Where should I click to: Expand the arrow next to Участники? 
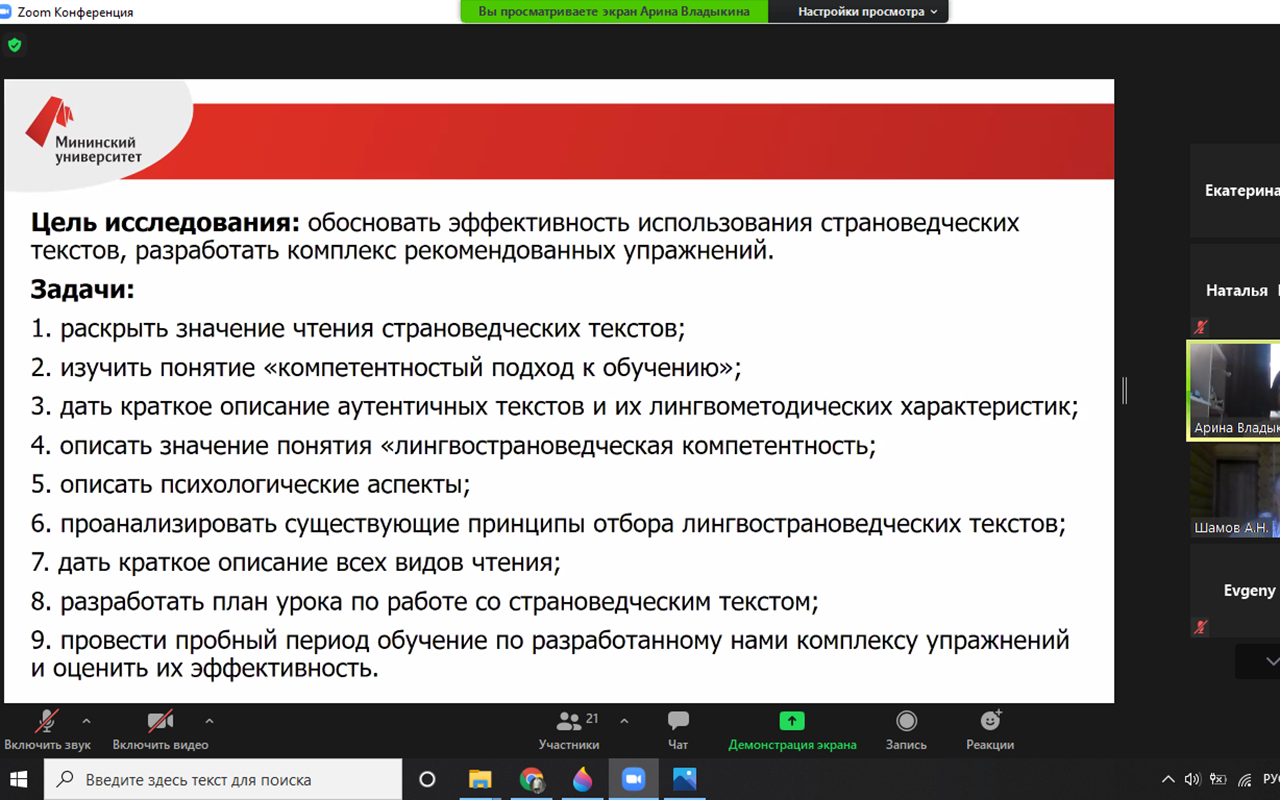coord(624,720)
